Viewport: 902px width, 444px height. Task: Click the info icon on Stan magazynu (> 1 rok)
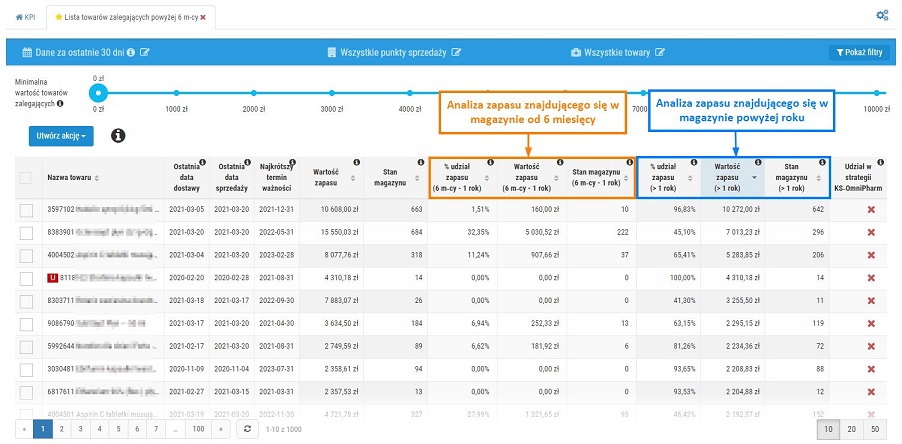(822, 162)
